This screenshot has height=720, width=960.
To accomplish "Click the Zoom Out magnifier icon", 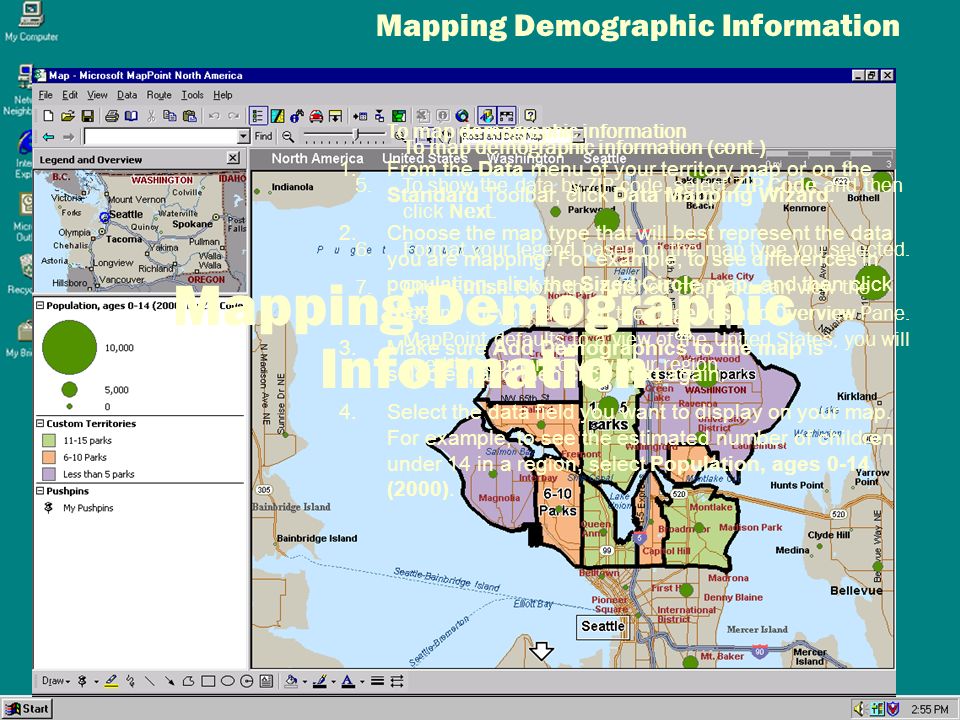I will click(288, 137).
